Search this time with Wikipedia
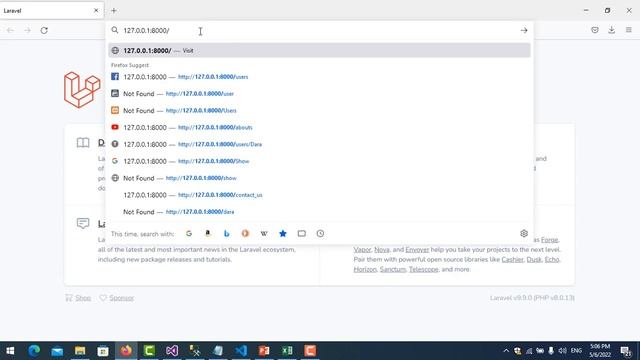 point(264,233)
